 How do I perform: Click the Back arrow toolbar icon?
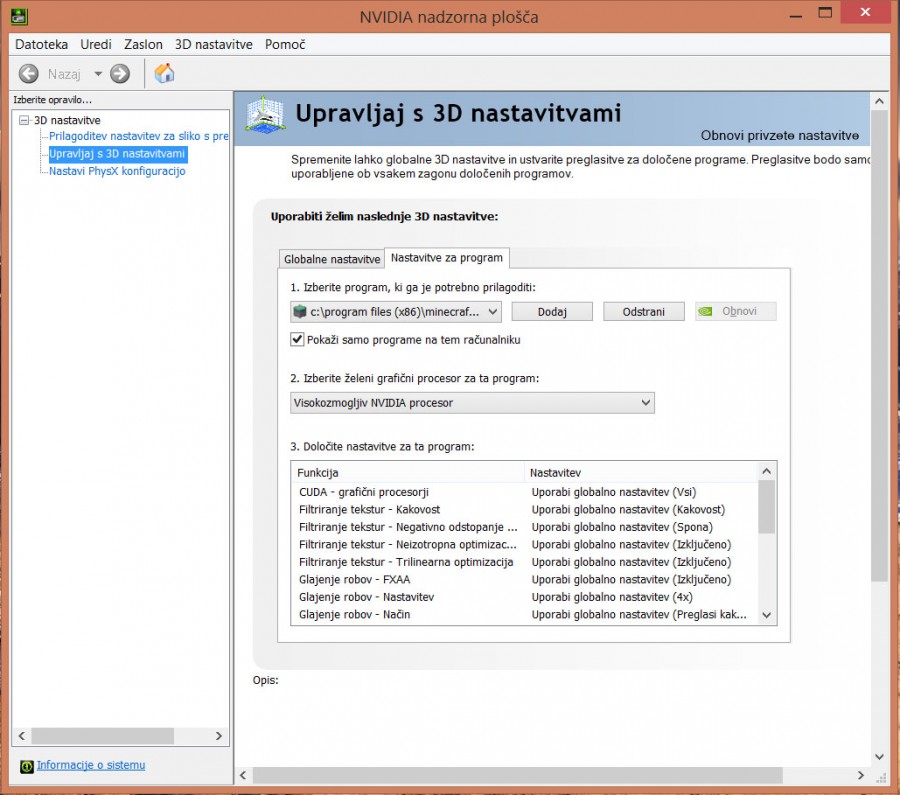point(29,73)
